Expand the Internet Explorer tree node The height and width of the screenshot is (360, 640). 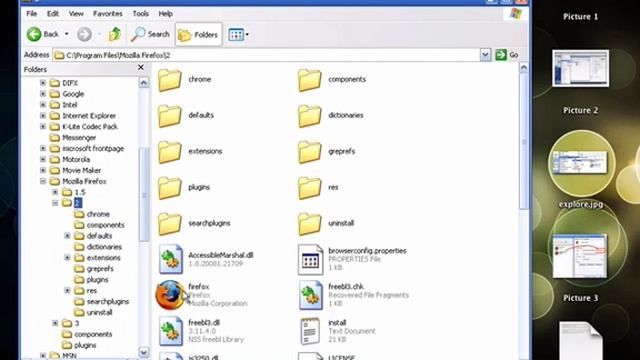43,116
